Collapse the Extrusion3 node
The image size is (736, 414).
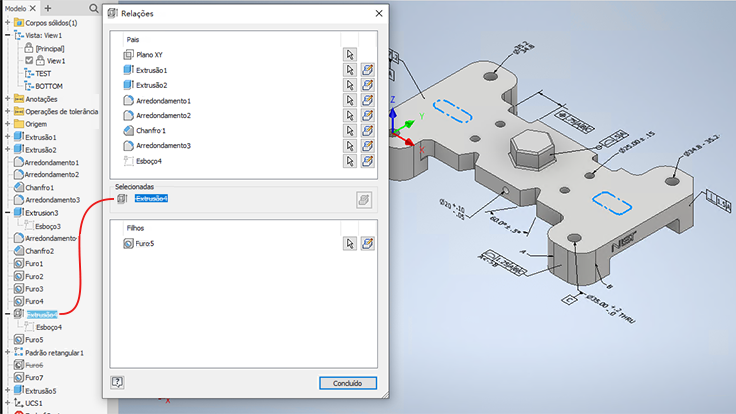tap(8, 213)
